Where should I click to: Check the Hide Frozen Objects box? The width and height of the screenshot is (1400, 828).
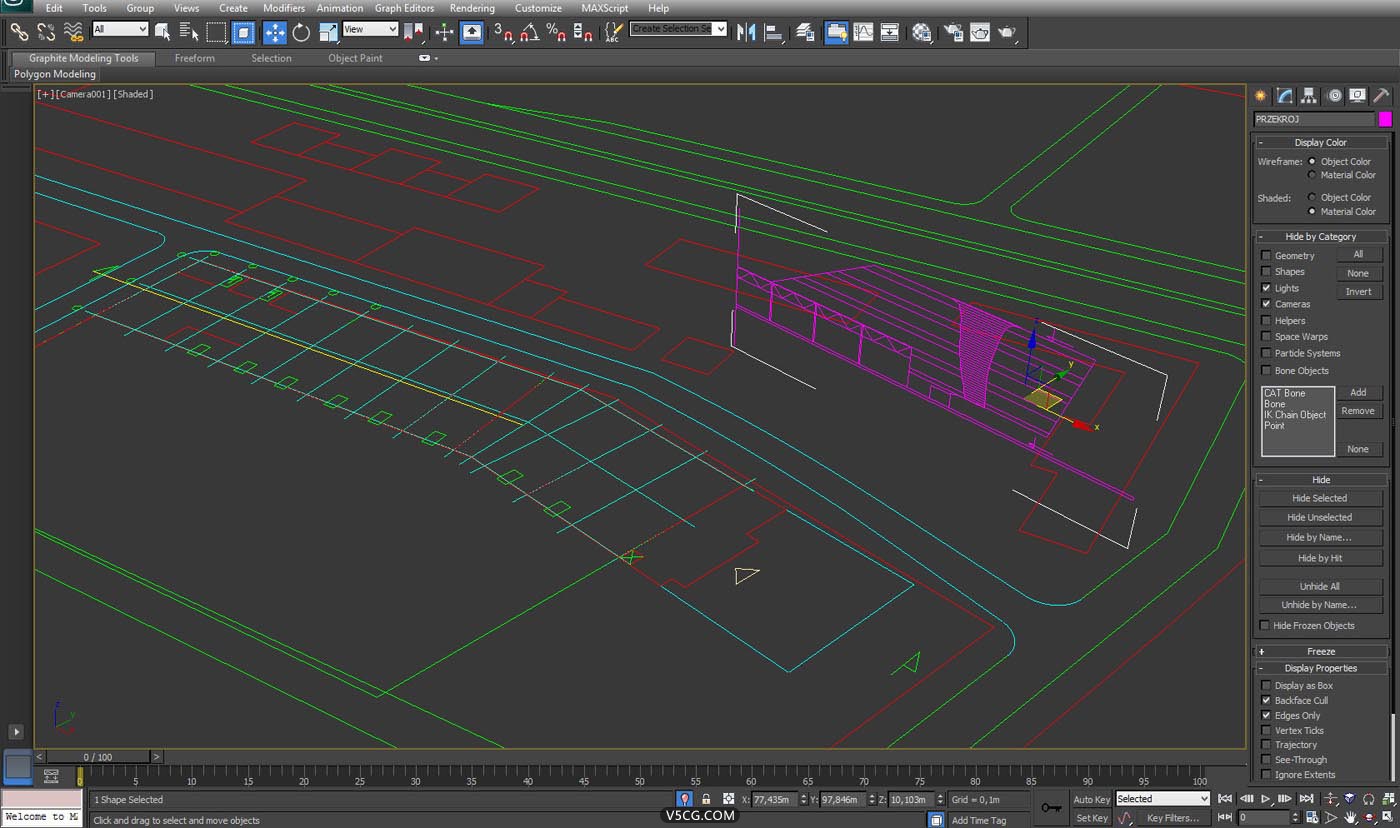coord(1265,625)
